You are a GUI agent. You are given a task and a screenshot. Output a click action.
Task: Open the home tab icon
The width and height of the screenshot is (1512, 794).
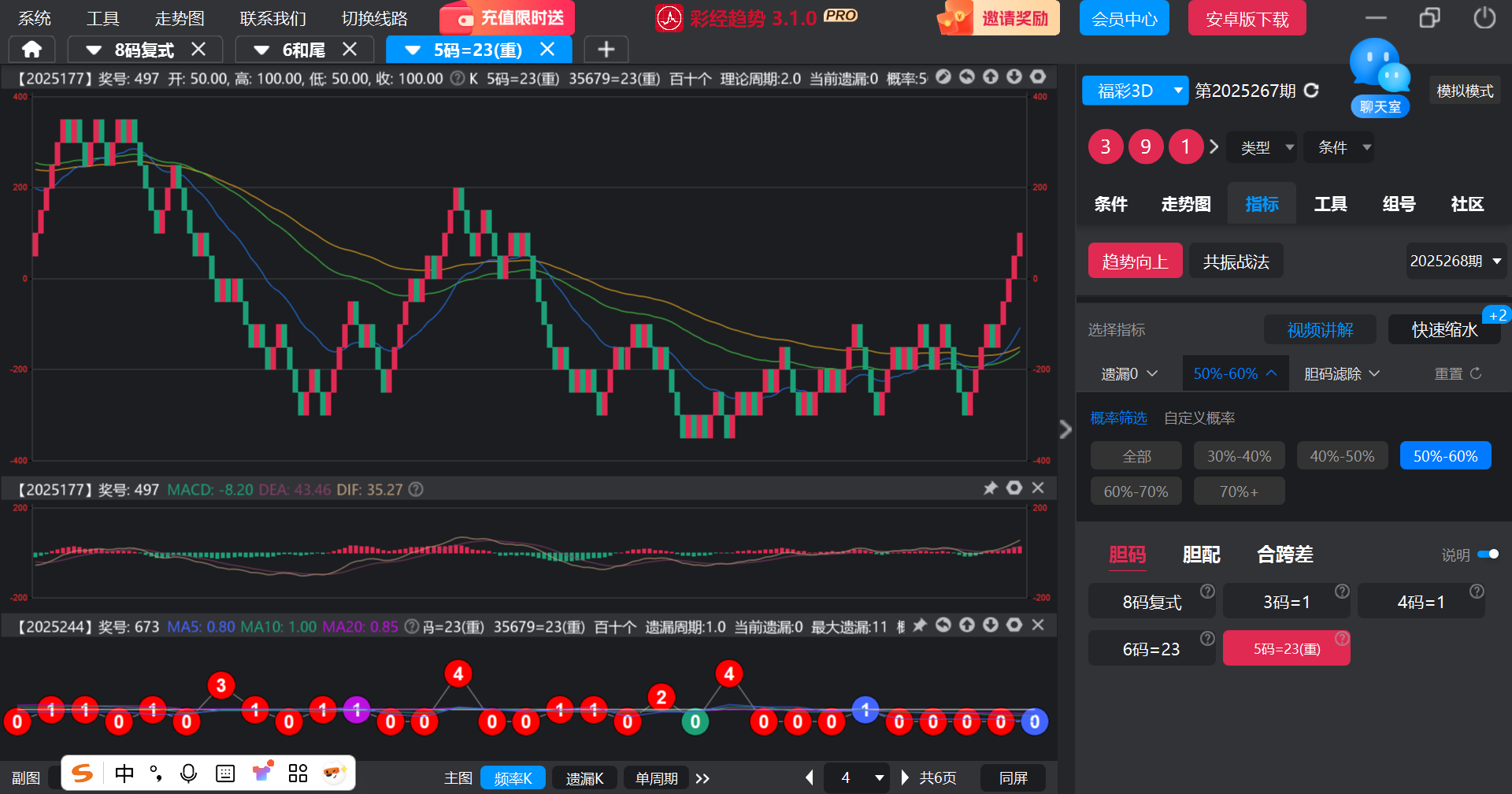tap(31, 50)
